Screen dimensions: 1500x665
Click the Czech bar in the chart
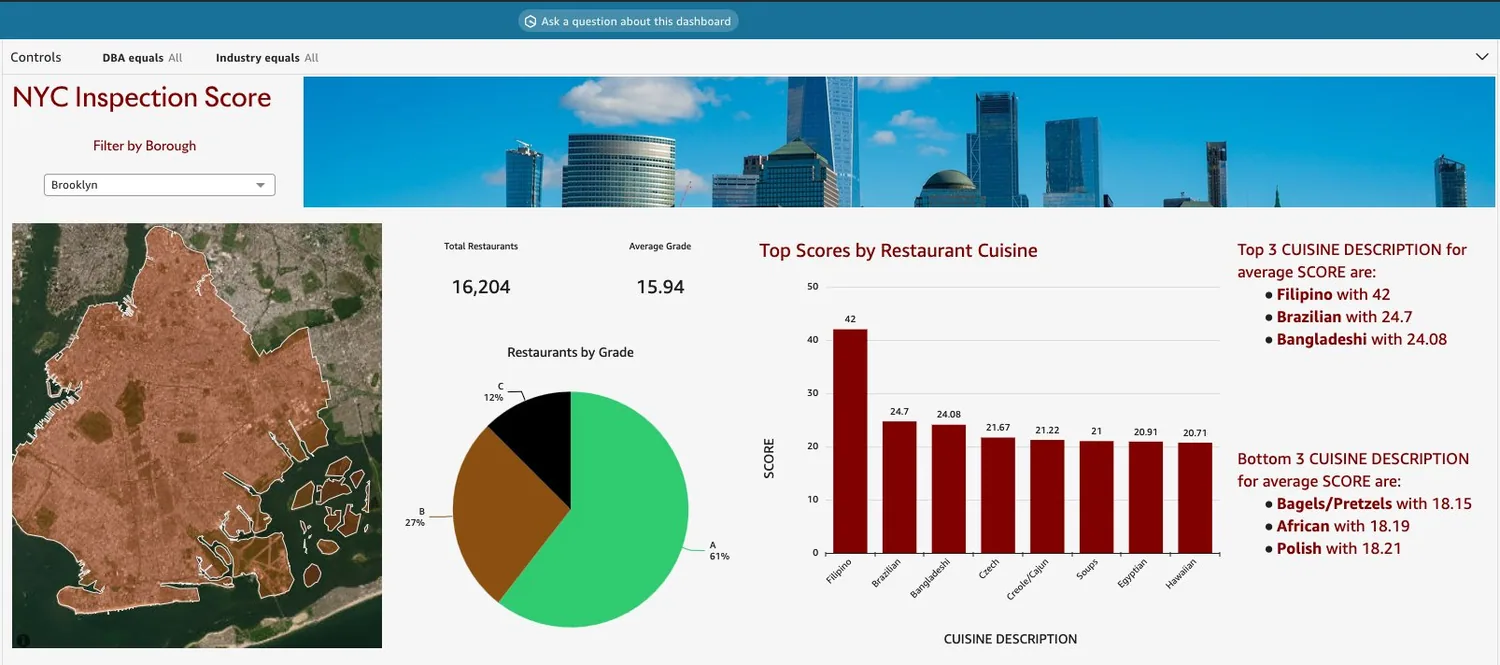click(x=998, y=495)
